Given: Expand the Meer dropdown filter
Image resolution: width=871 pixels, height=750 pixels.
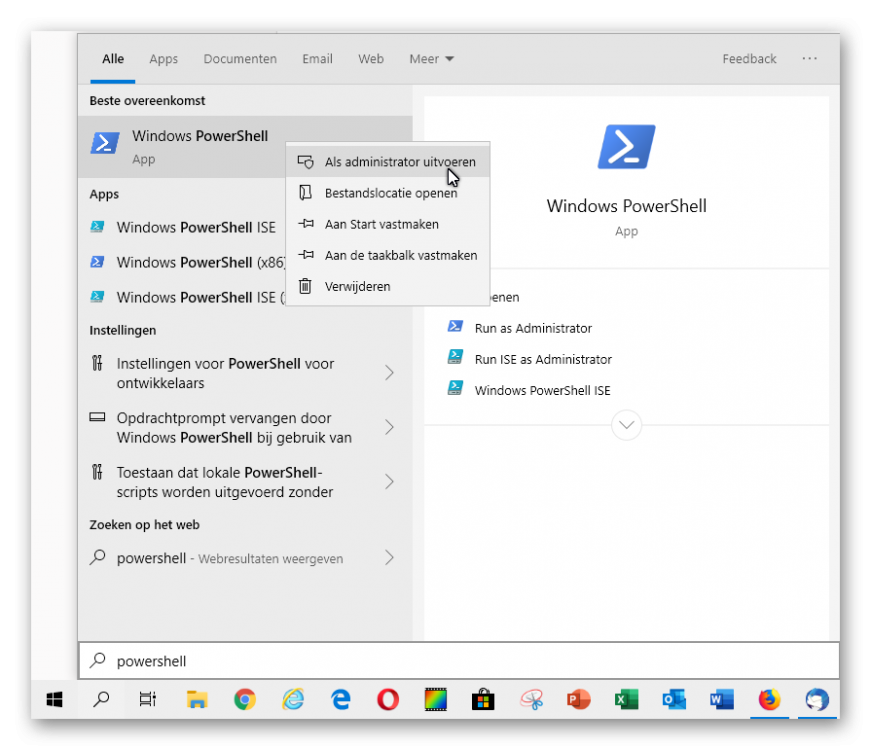Looking at the screenshot, I should 432,59.
